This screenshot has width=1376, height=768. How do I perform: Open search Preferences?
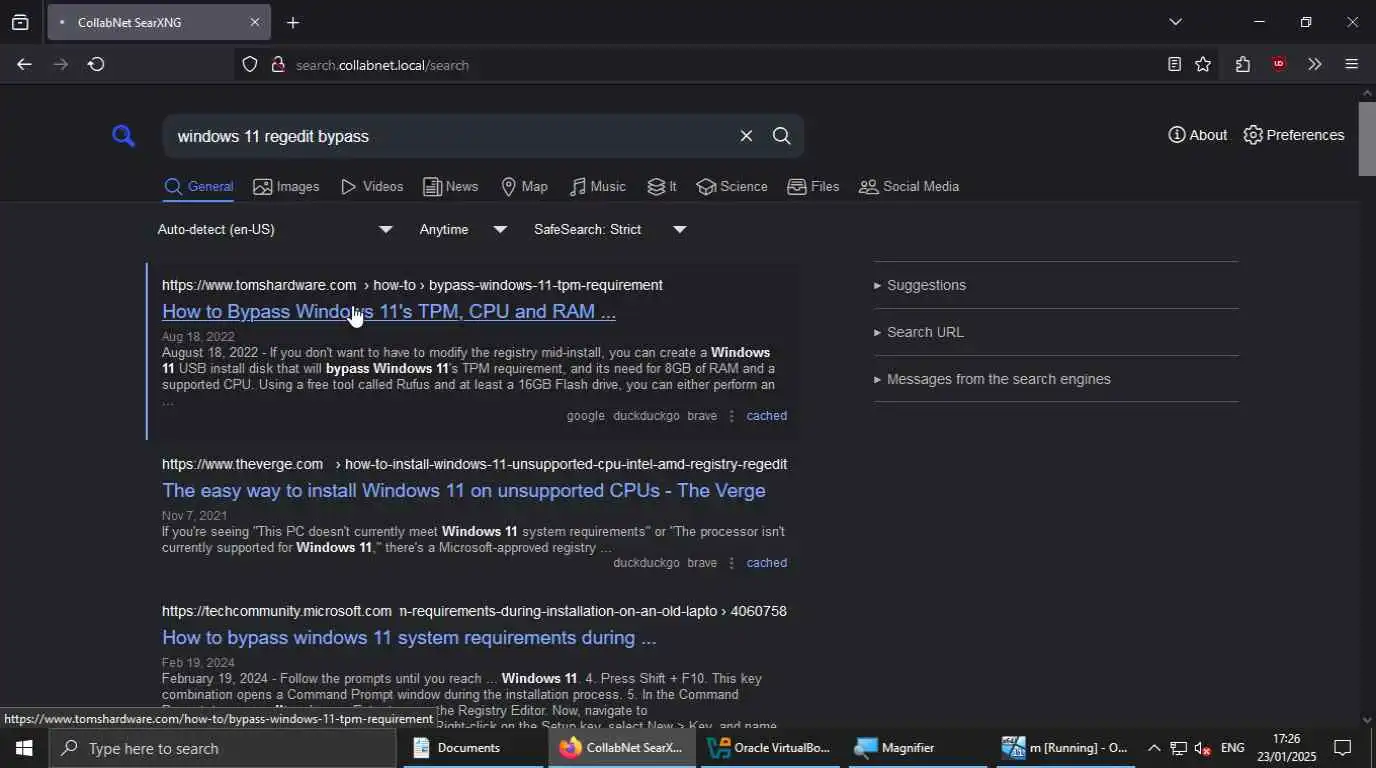[x=1293, y=135]
